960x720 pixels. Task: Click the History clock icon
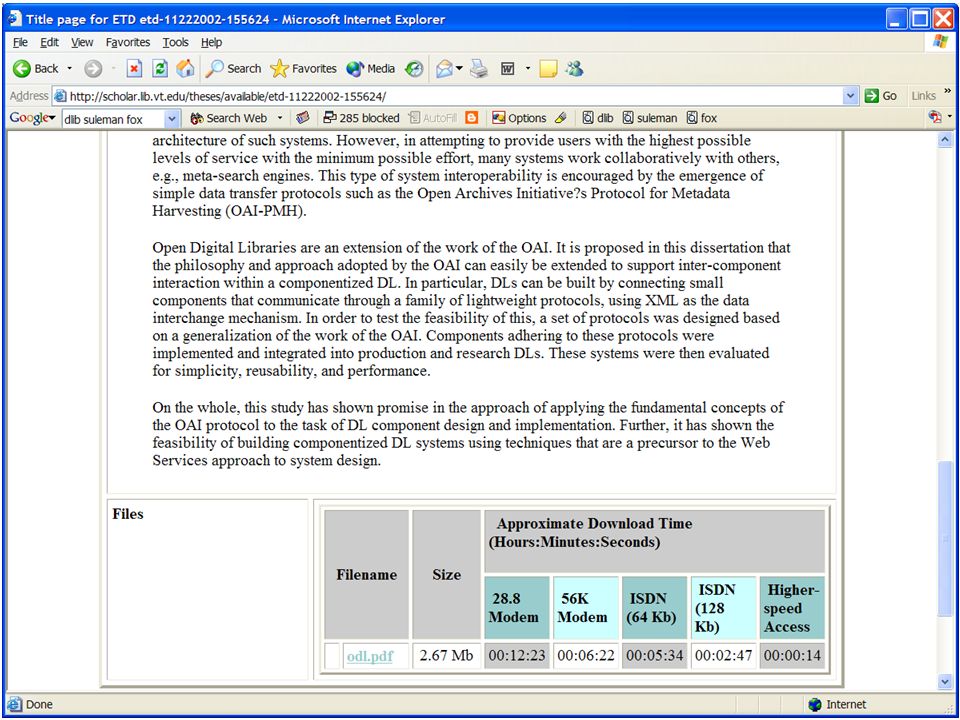pos(414,69)
